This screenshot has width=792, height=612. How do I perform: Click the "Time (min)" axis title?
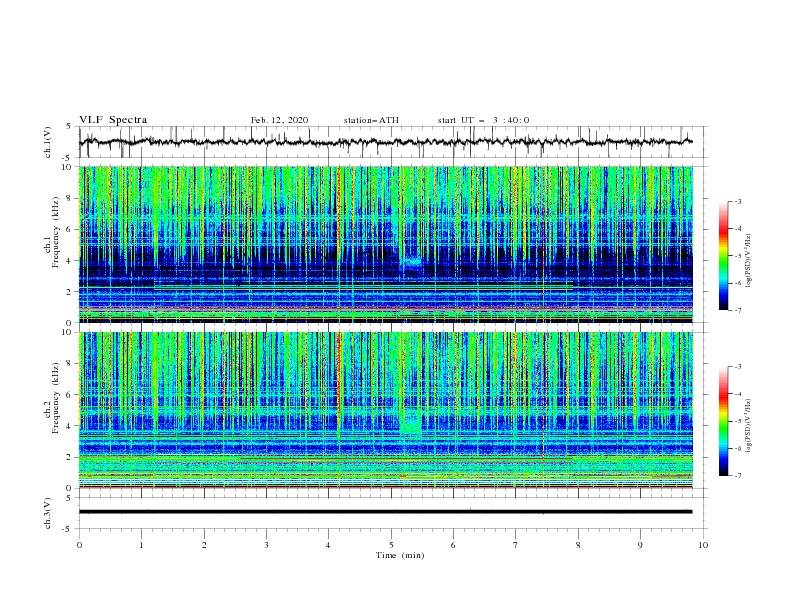(x=400, y=555)
